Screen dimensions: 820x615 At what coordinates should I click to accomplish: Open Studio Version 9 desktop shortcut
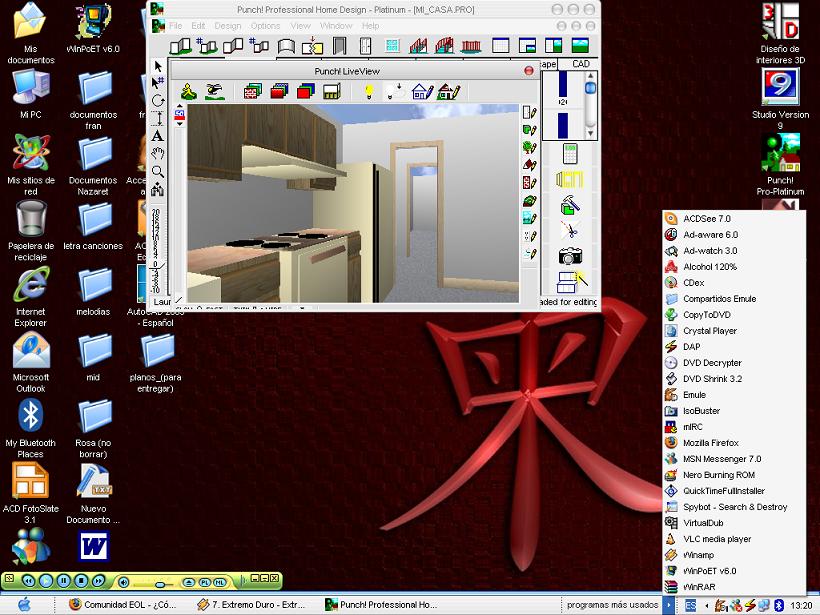point(780,98)
